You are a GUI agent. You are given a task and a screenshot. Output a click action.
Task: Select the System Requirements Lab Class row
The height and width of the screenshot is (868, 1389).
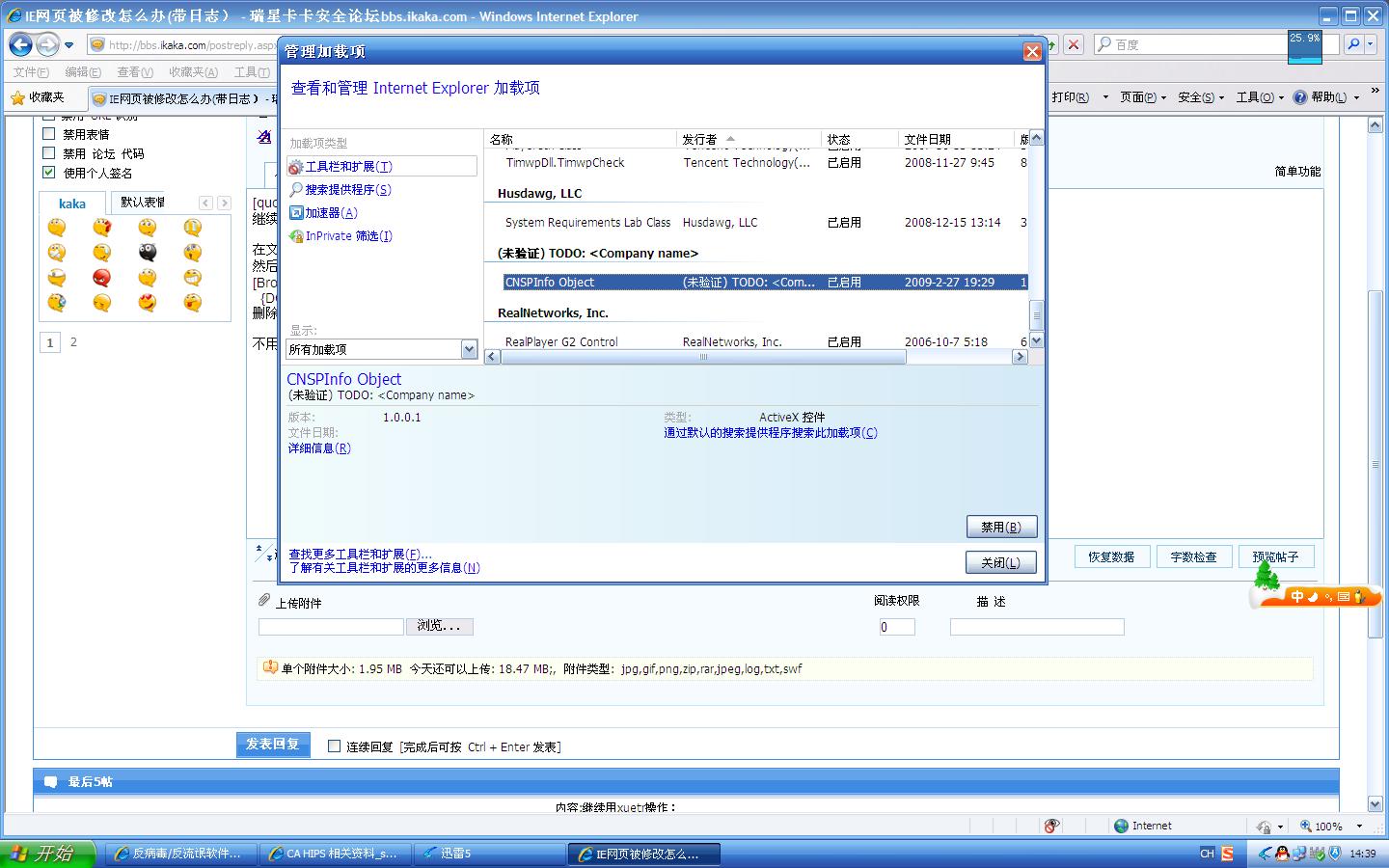click(x=756, y=223)
